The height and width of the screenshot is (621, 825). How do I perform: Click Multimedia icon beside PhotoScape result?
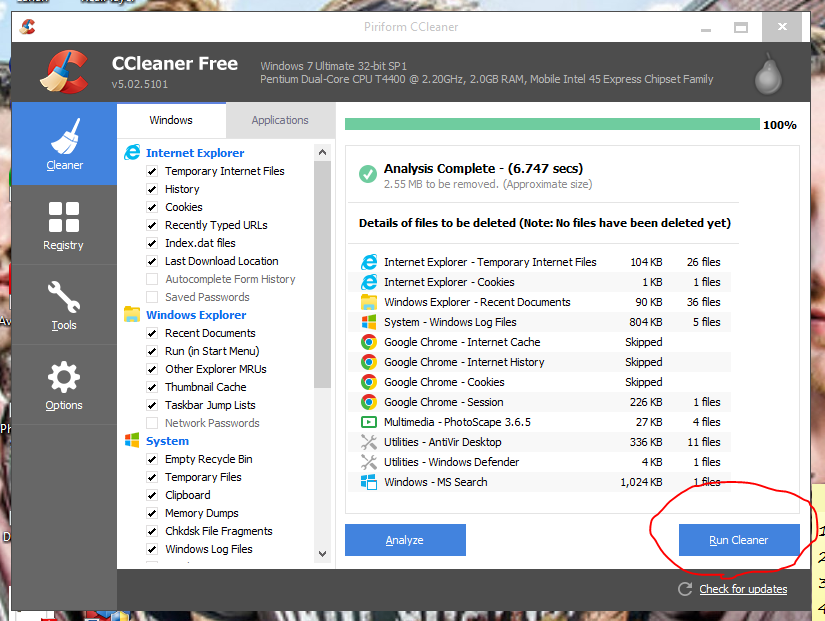369,422
